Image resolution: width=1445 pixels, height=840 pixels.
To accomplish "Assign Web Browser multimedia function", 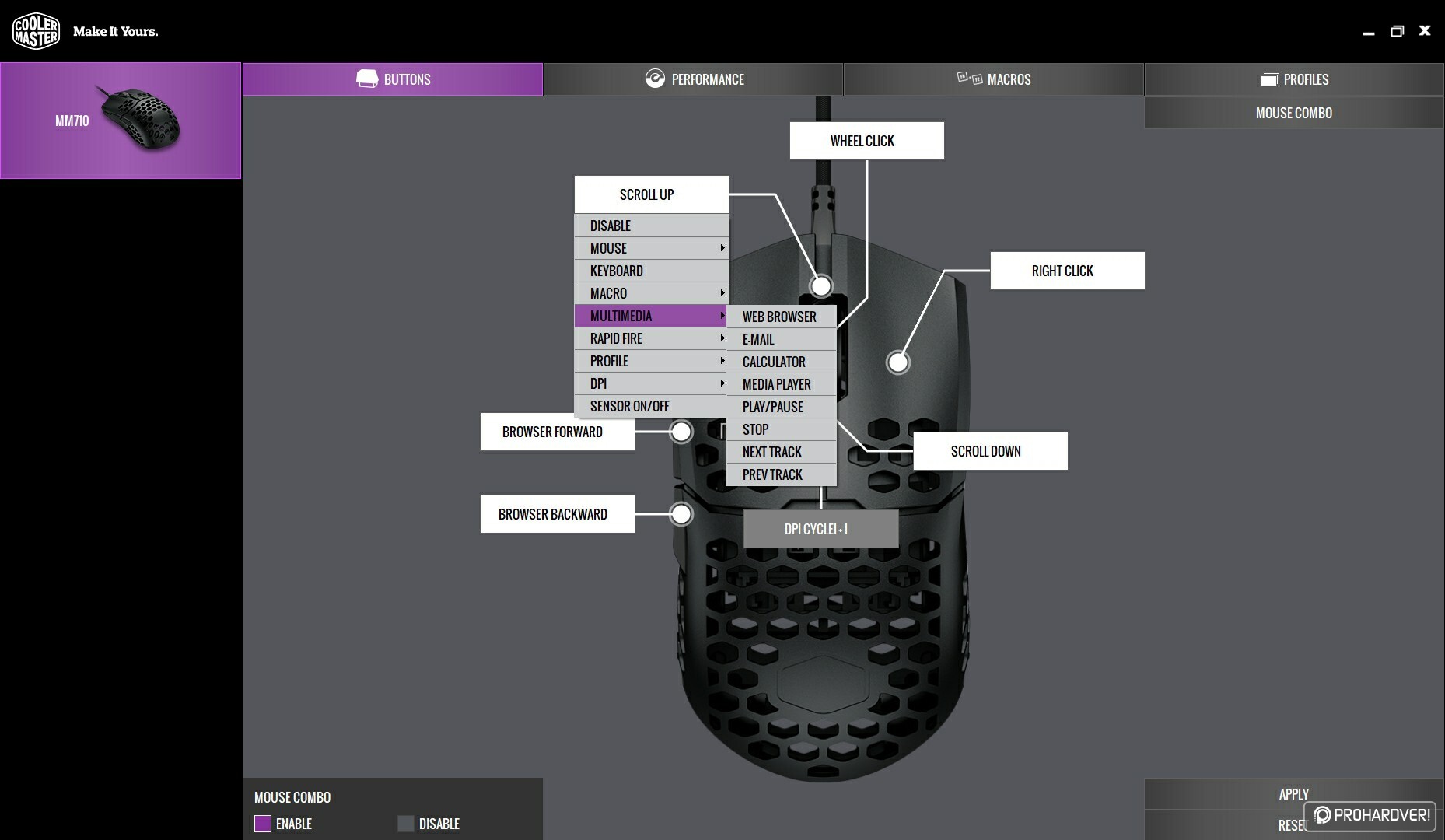I will pyautogui.click(x=782, y=317).
